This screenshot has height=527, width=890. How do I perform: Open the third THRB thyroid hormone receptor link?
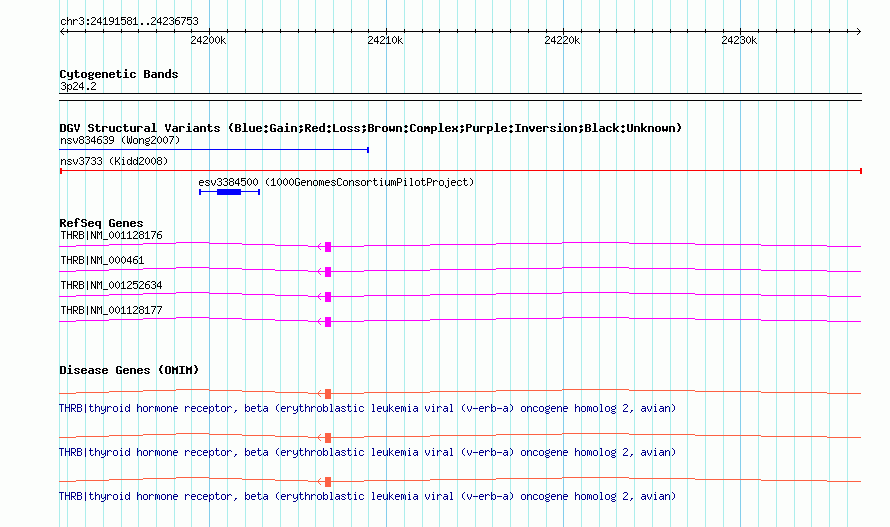coord(367,496)
